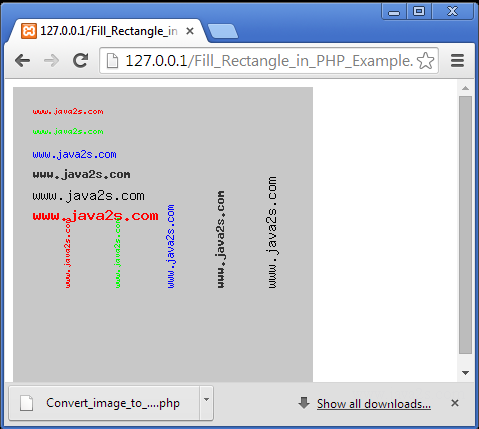Open the Chrome hamburger menu
Image resolution: width=479 pixels, height=429 pixels.
pyautogui.click(x=457, y=61)
